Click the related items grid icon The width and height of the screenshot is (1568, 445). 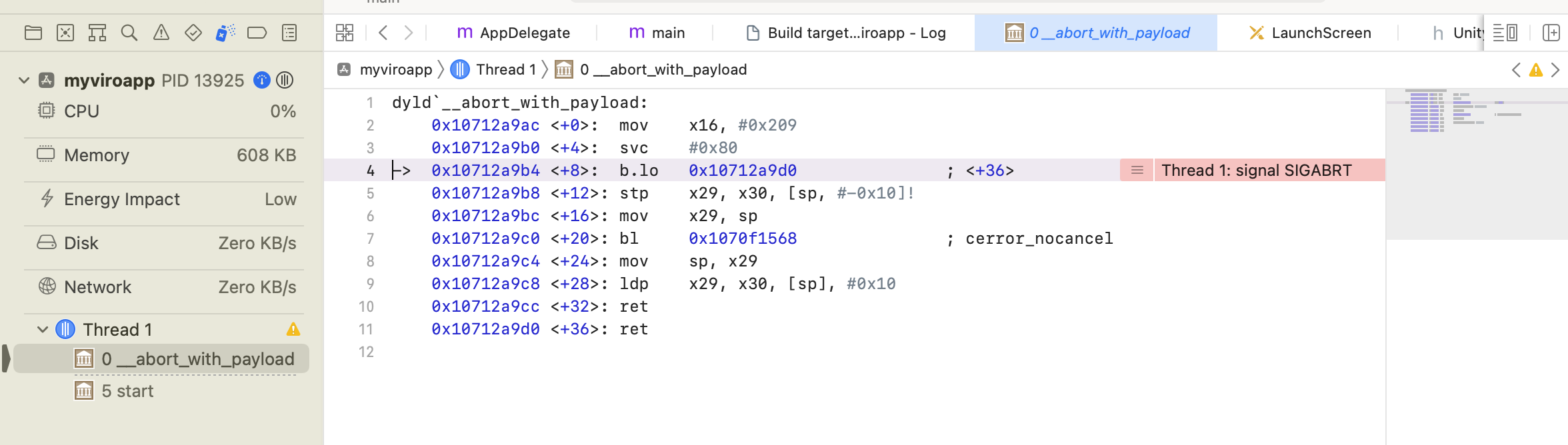tap(345, 33)
